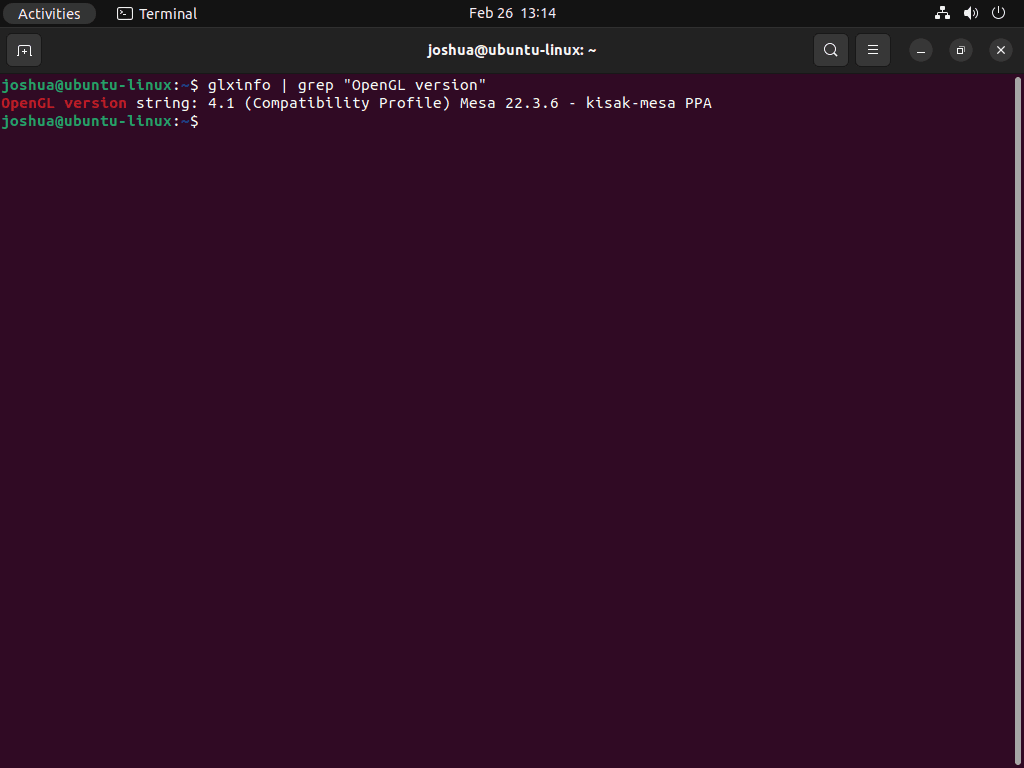Restore the terminal window size
This screenshot has width=1024, height=768.
click(x=961, y=50)
